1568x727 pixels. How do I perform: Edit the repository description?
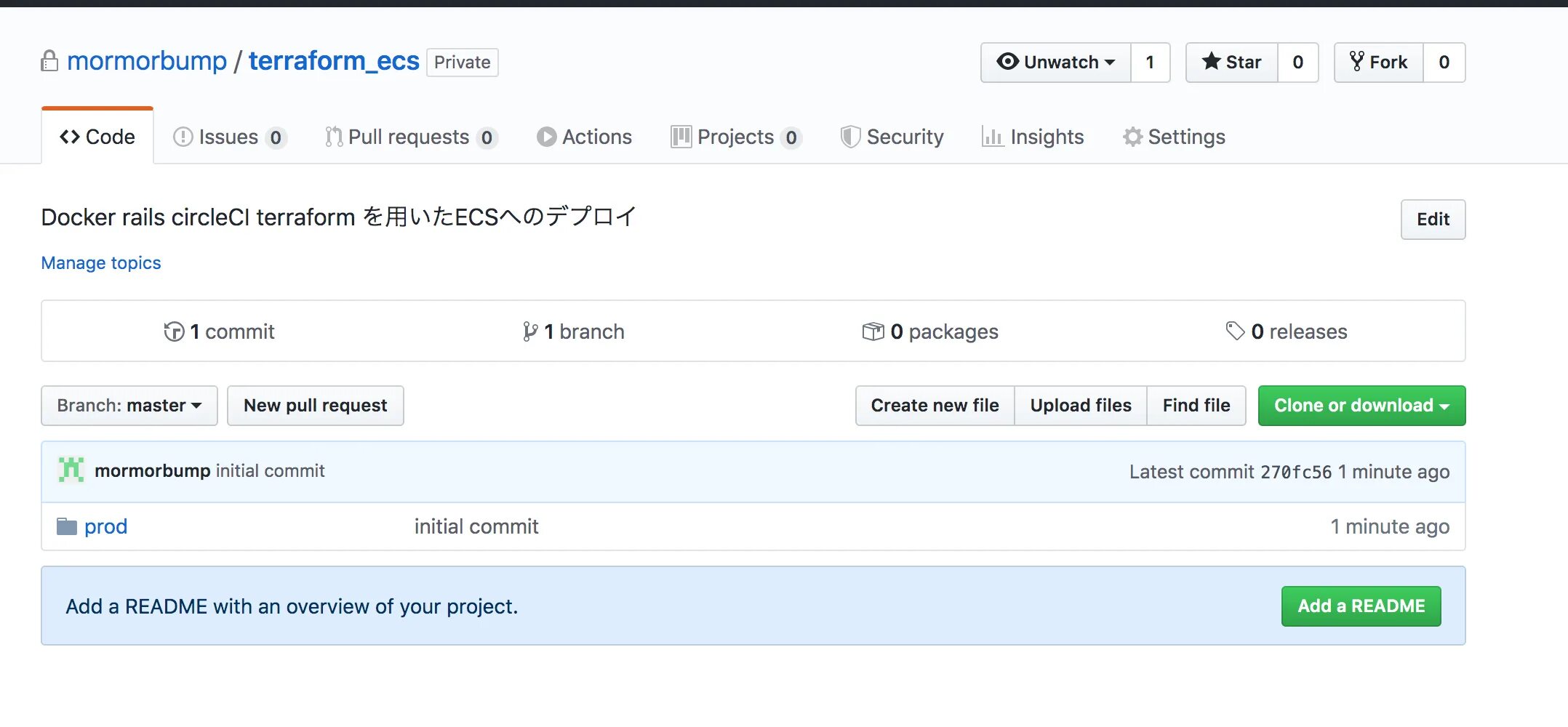click(x=1433, y=220)
